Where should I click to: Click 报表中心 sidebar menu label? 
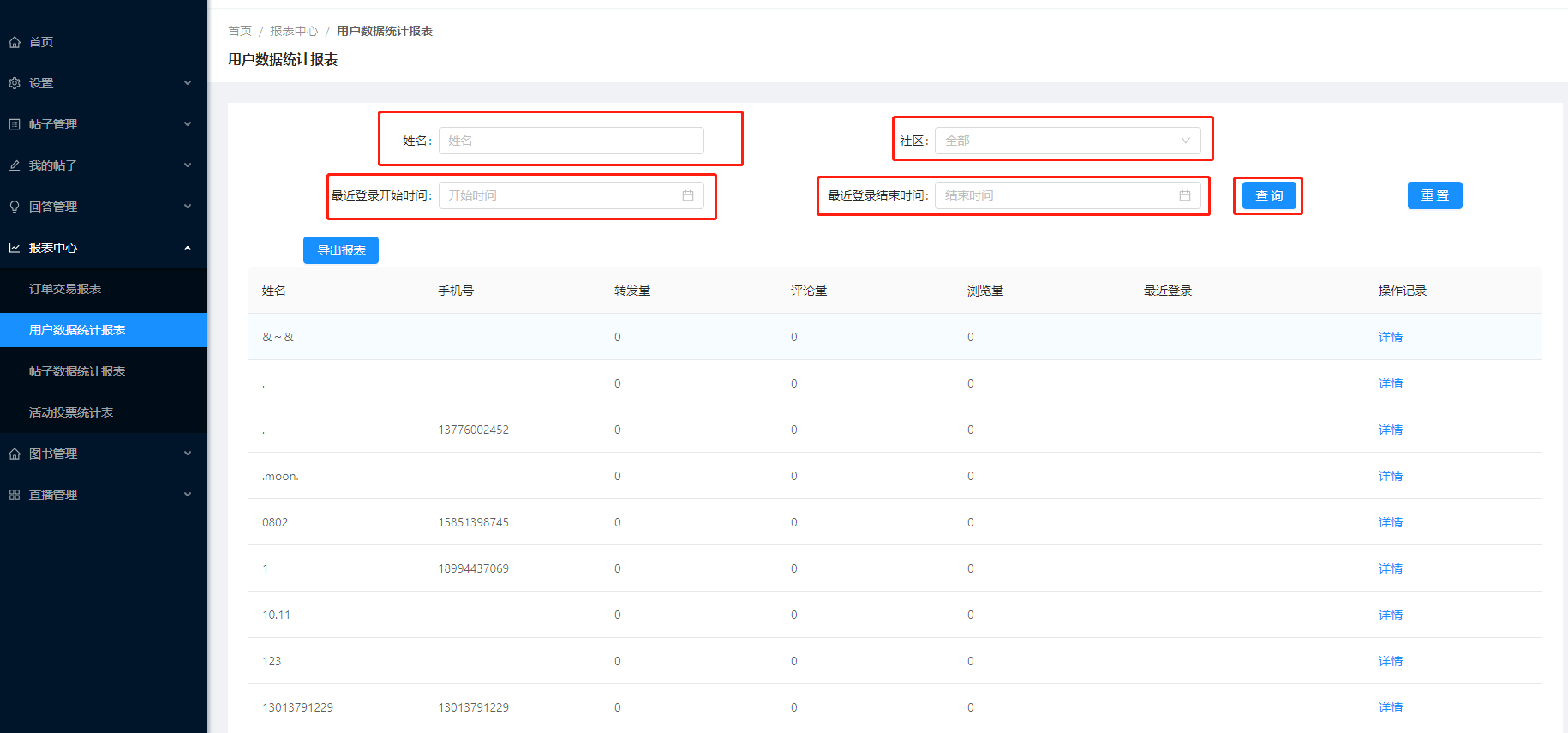[53, 248]
